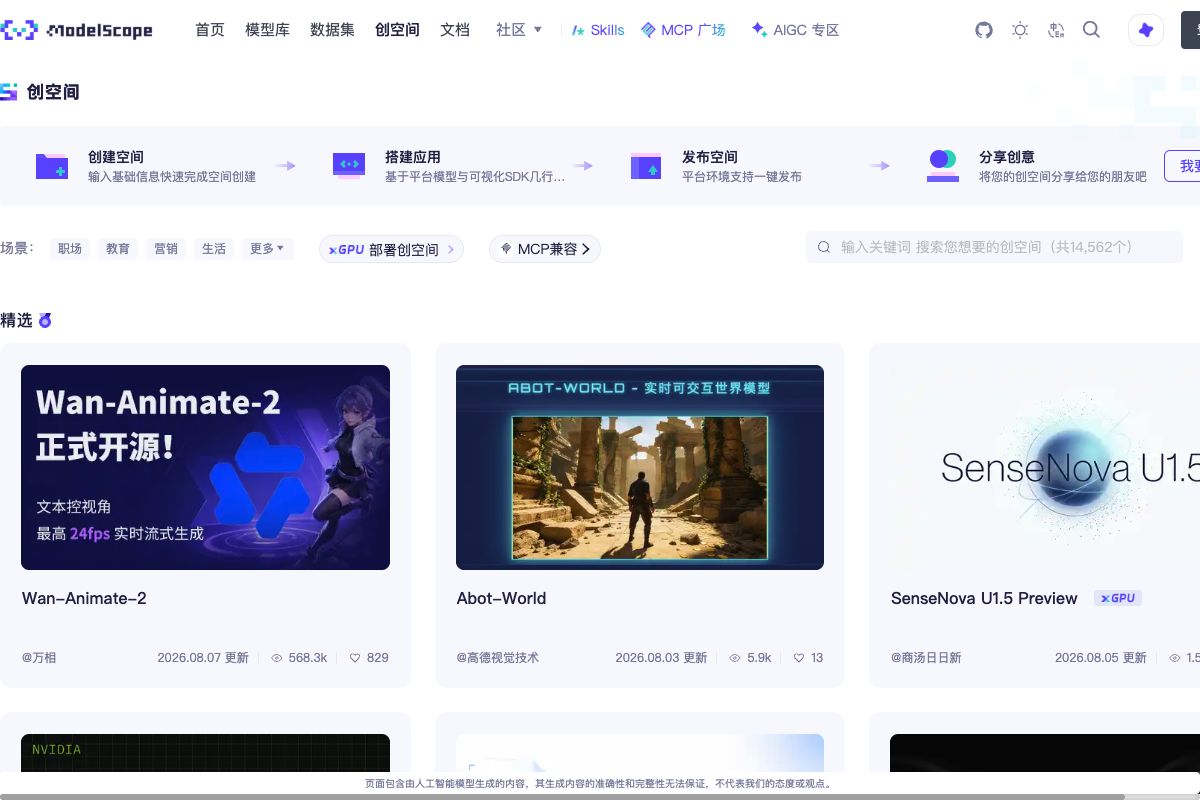Open the SenseNova U1.5 cover thumbnail
Image resolution: width=1200 pixels, height=800 pixels.
tap(1045, 467)
